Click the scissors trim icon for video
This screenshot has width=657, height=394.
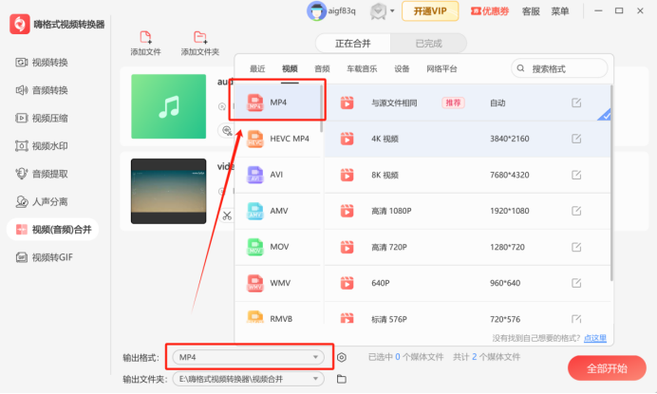coord(227,216)
